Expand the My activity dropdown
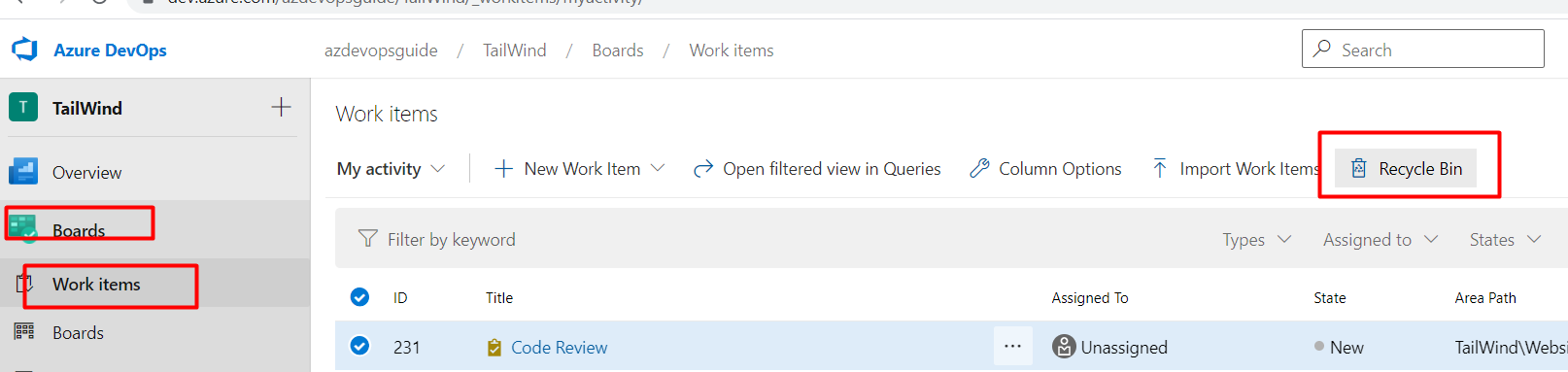The width and height of the screenshot is (1568, 372). (x=391, y=169)
